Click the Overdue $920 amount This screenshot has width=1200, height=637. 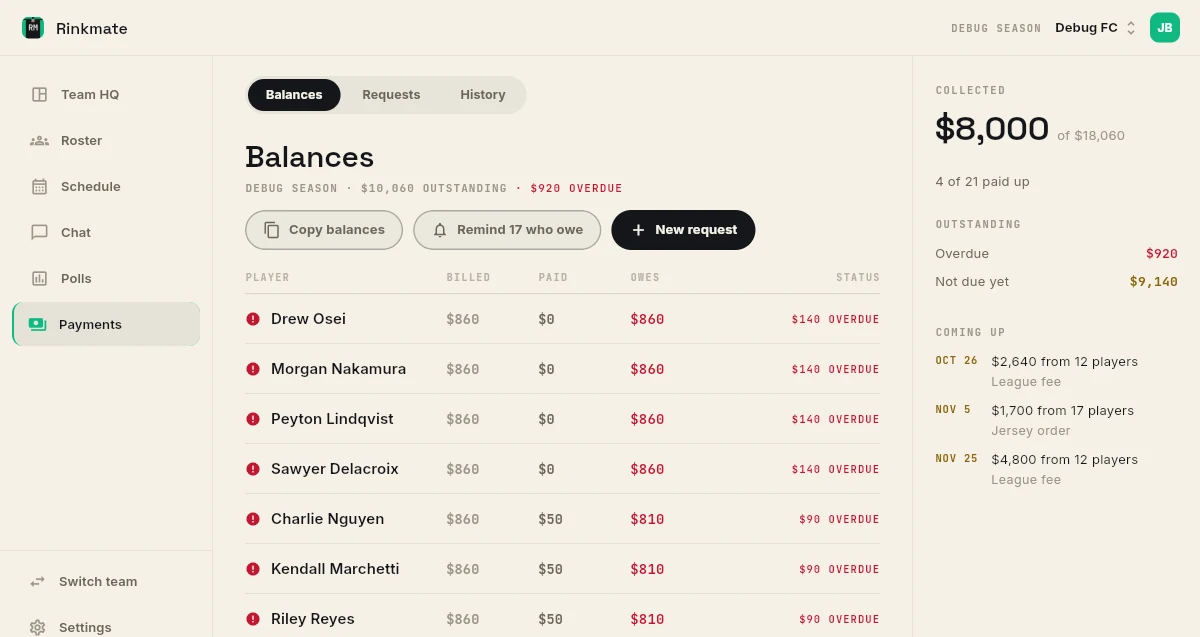(x=1162, y=254)
